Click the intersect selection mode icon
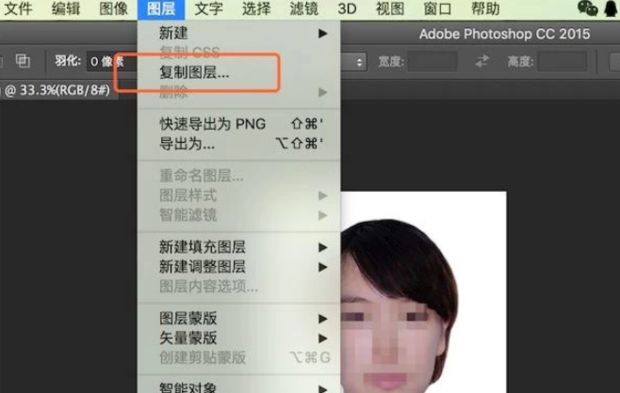620x393 pixels. (x=23, y=61)
